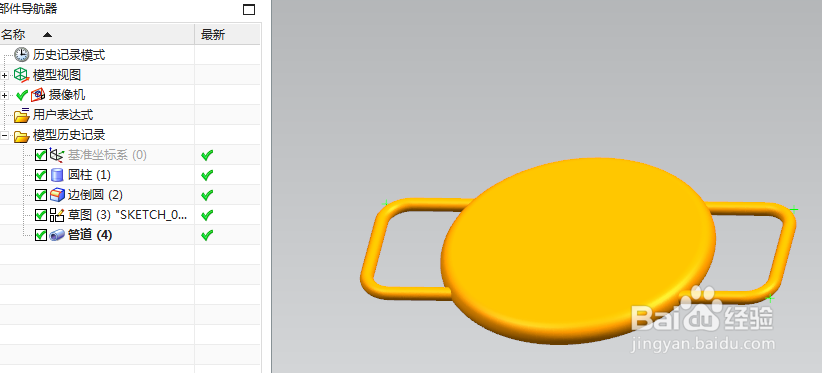Select the 边倒圆 (2) feature
This screenshot has height=373, width=822.
(x=95, y=195)
